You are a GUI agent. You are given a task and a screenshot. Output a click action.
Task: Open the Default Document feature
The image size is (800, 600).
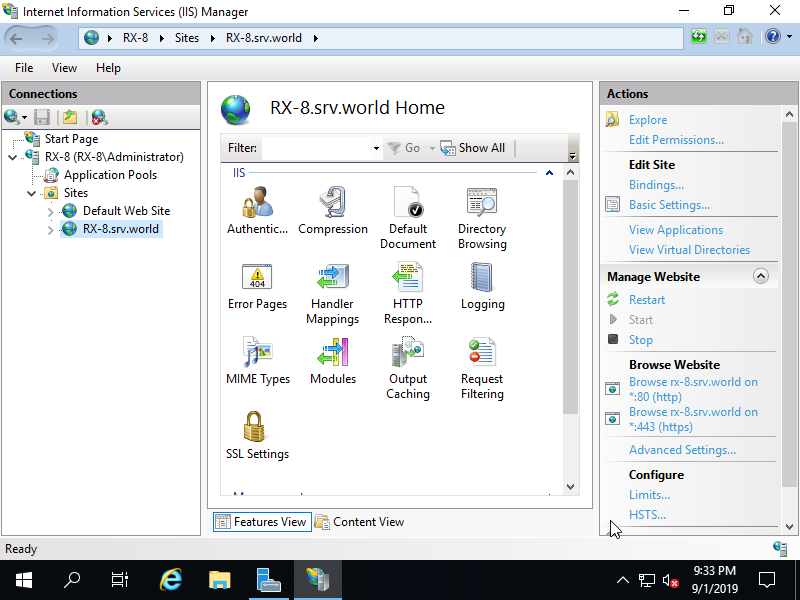pos(408,207)
